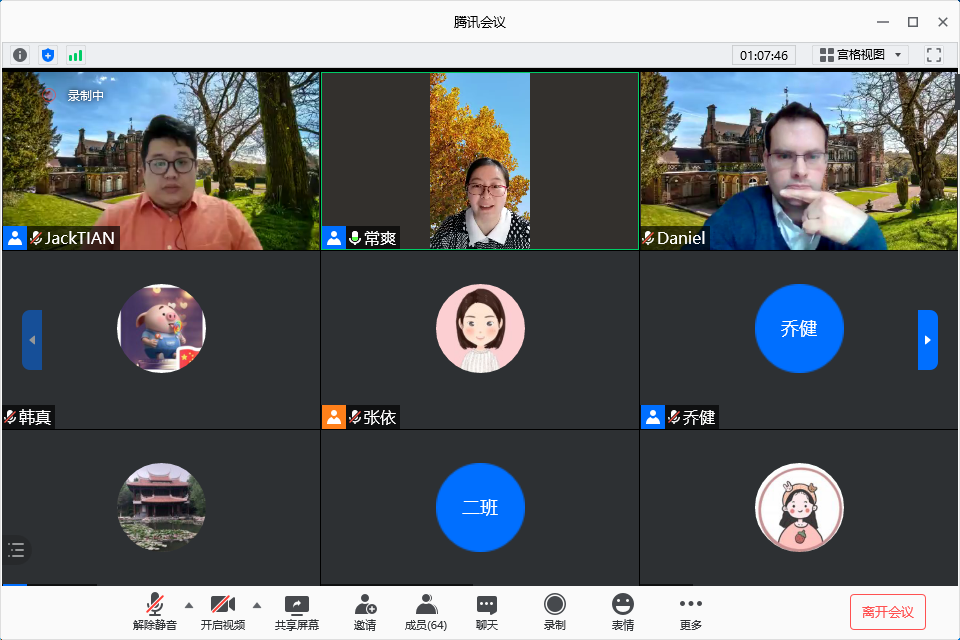Go to next page of participants

point(928,340)
